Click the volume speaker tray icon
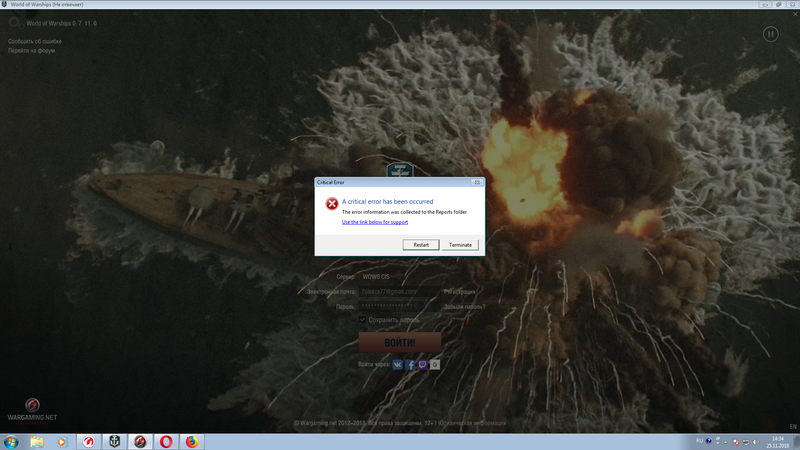 point(755,442)
